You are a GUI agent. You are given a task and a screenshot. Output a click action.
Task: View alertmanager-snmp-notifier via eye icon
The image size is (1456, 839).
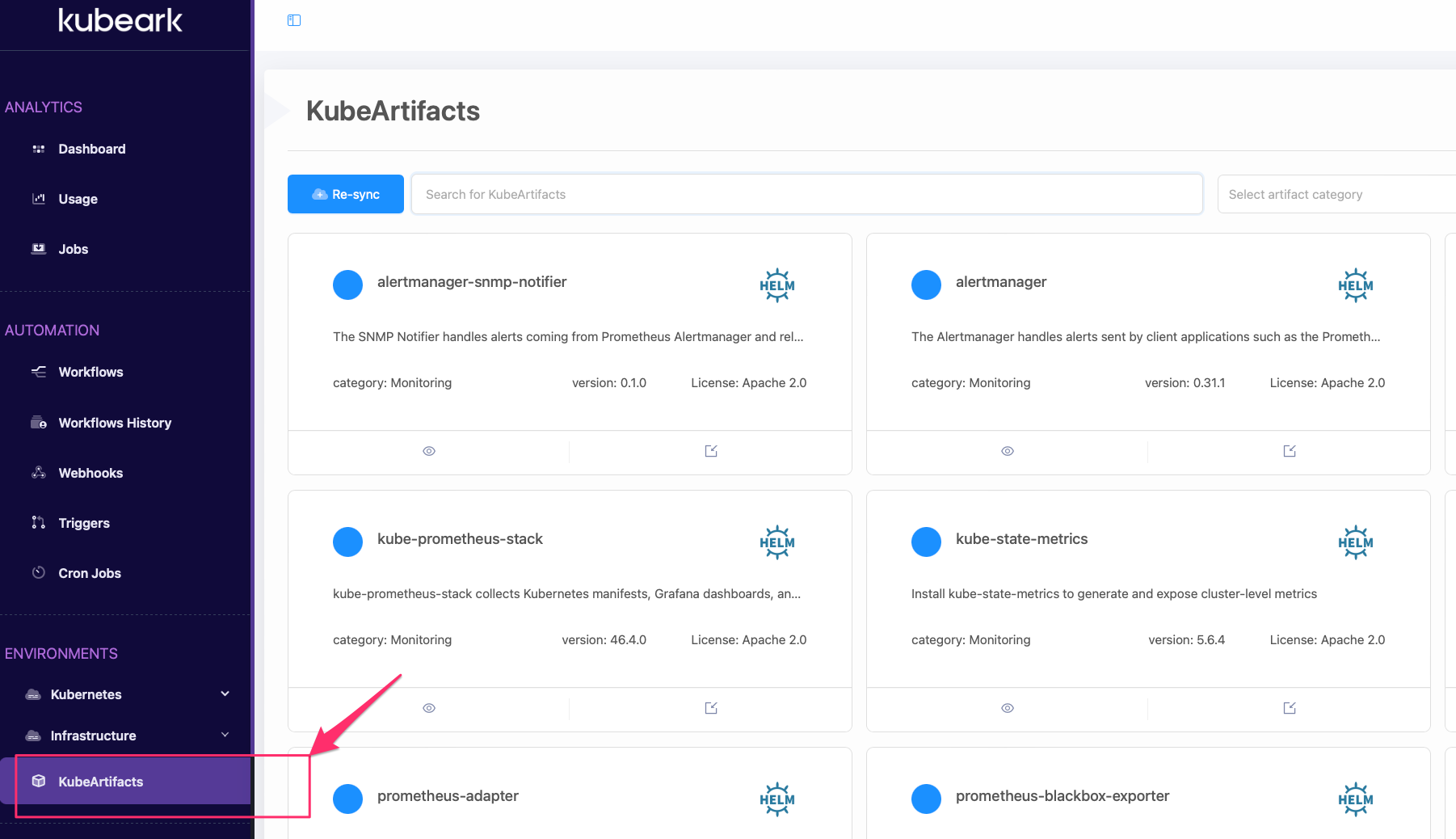pos(429,451)
